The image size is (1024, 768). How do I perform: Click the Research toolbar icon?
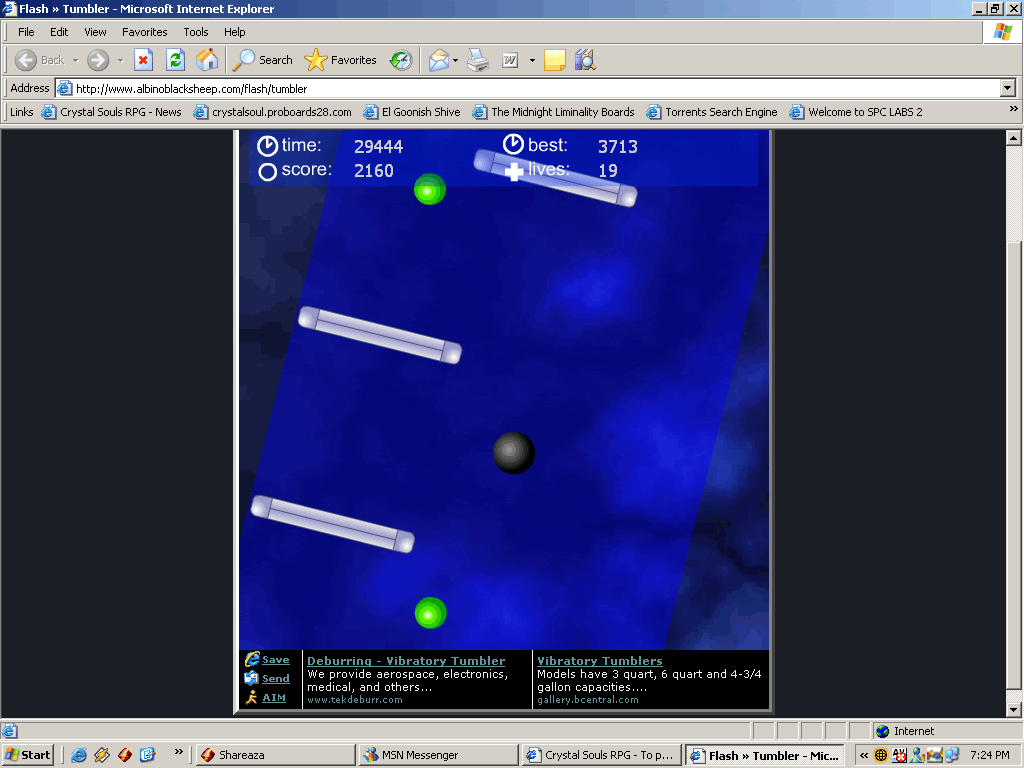[586, 60]
